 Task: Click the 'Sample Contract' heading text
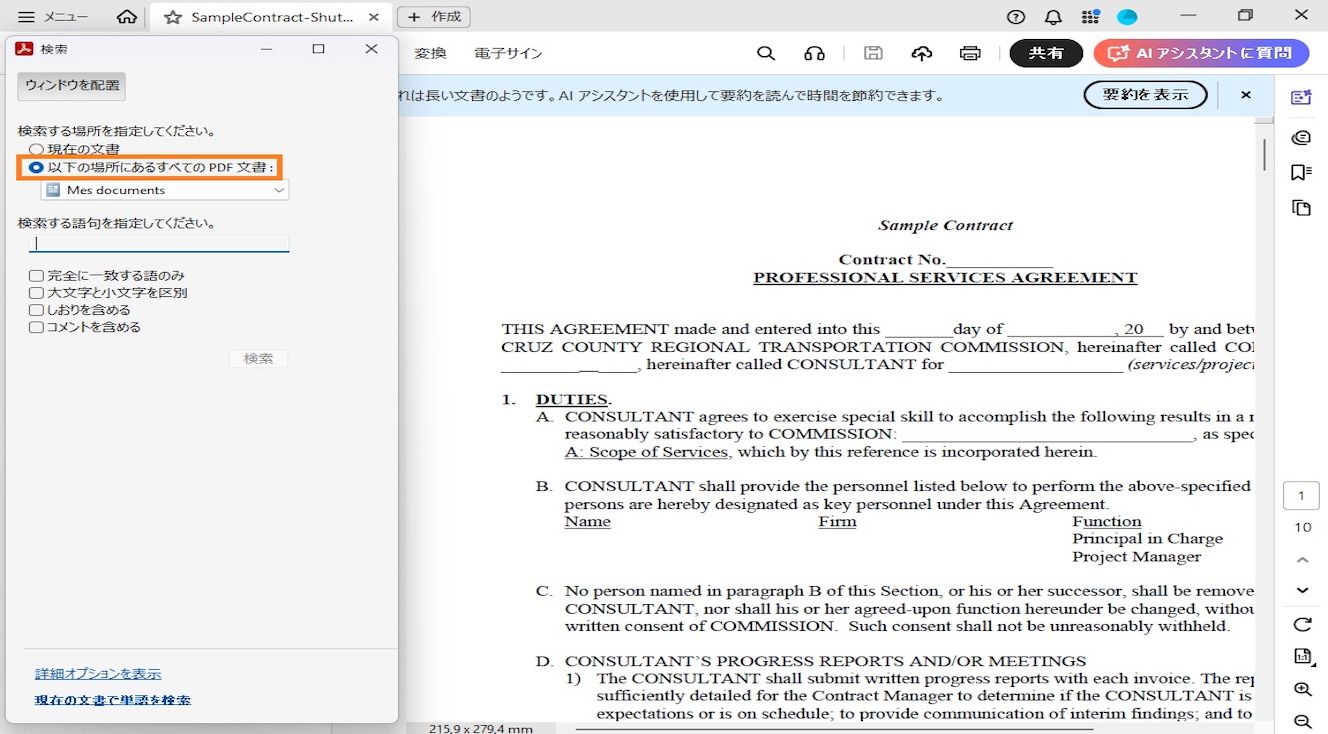point(945,226)
